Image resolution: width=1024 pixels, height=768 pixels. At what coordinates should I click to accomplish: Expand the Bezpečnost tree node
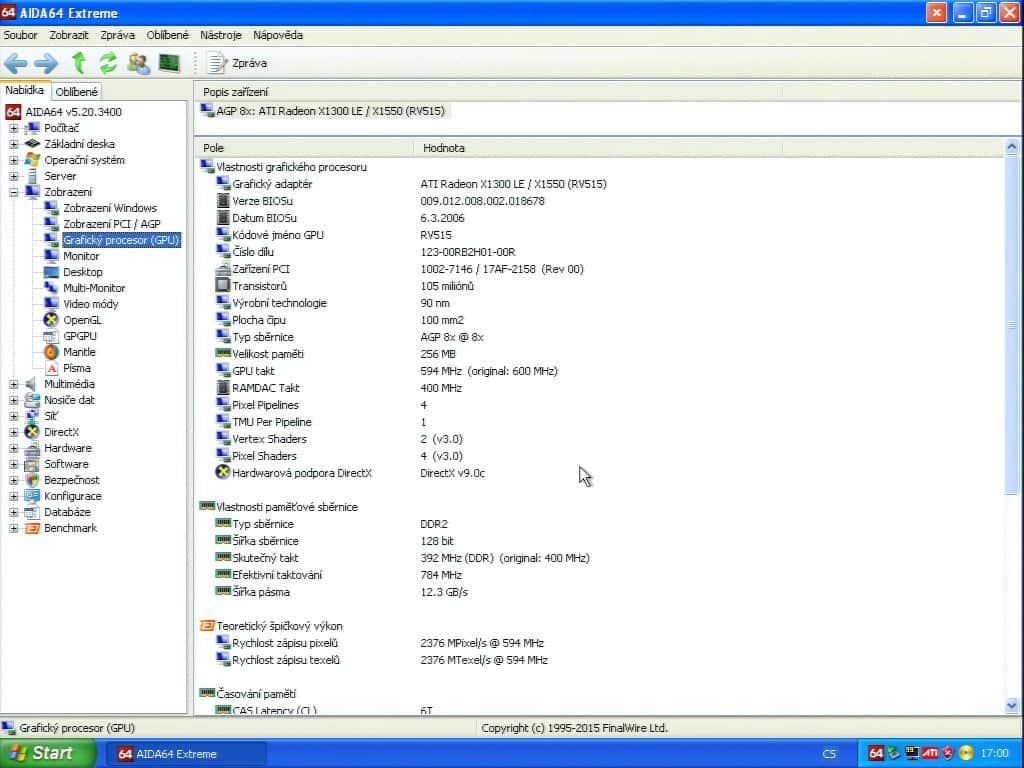14,481
